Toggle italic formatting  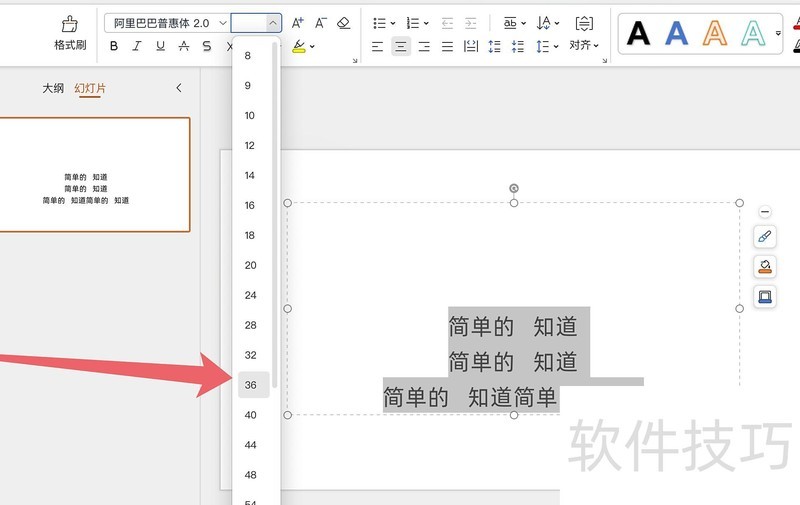point(137,46)
